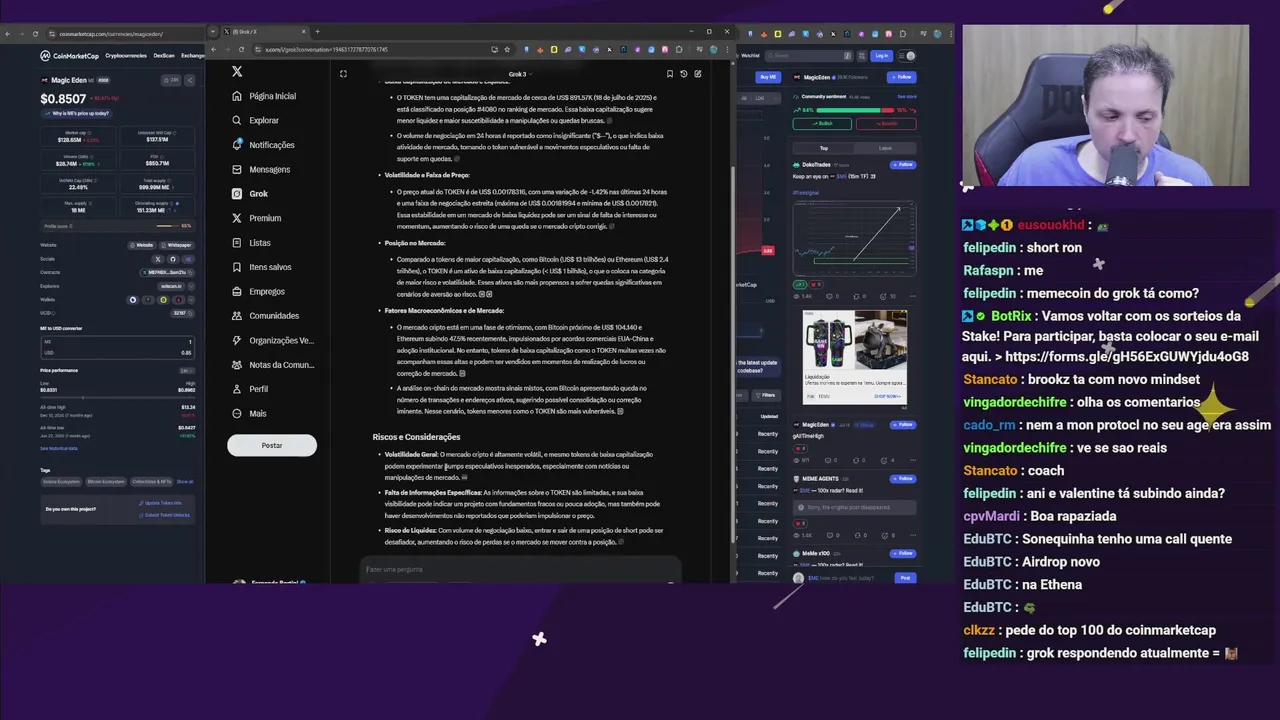Open DexScan menu on CoinMarketCap
Screen dimensions: 1280x720
tap(164, 56)
